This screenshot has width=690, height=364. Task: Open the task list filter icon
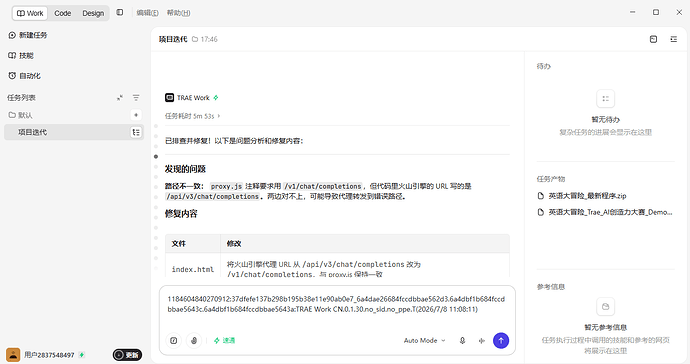(x=136, y=98)
